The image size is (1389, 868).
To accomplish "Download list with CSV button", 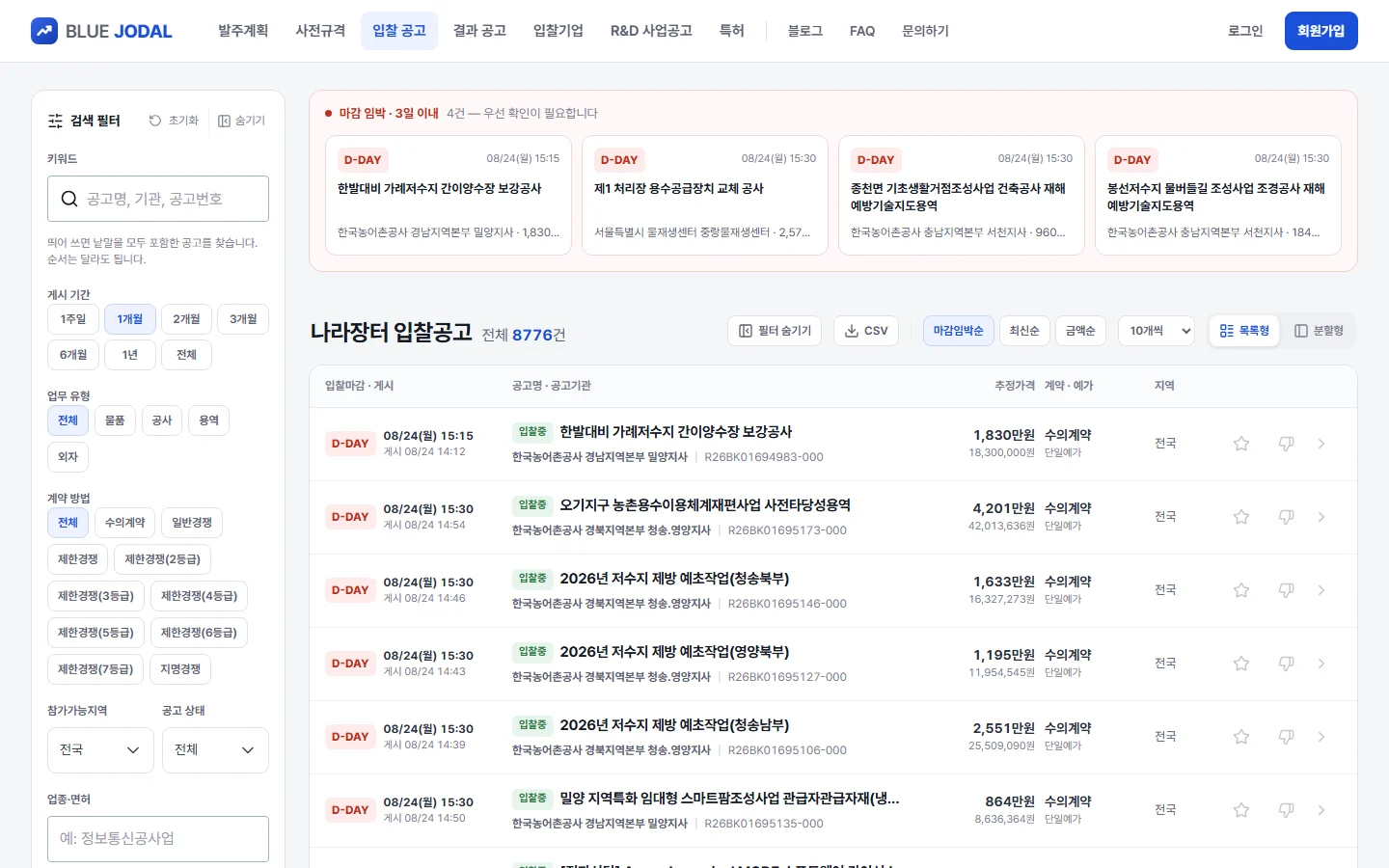I will pos(866,331).
